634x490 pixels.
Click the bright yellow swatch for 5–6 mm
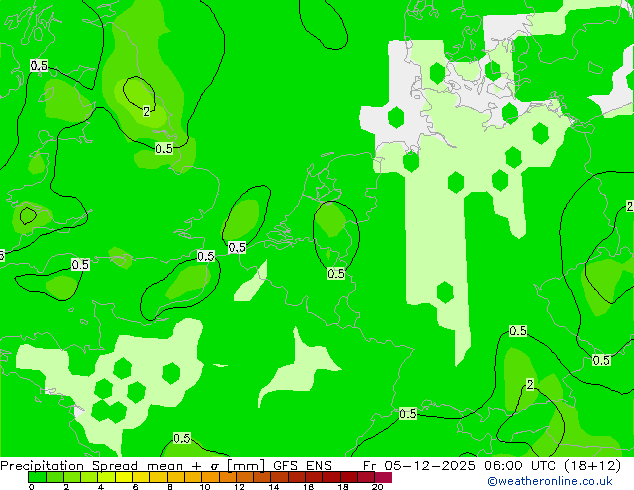124,477
